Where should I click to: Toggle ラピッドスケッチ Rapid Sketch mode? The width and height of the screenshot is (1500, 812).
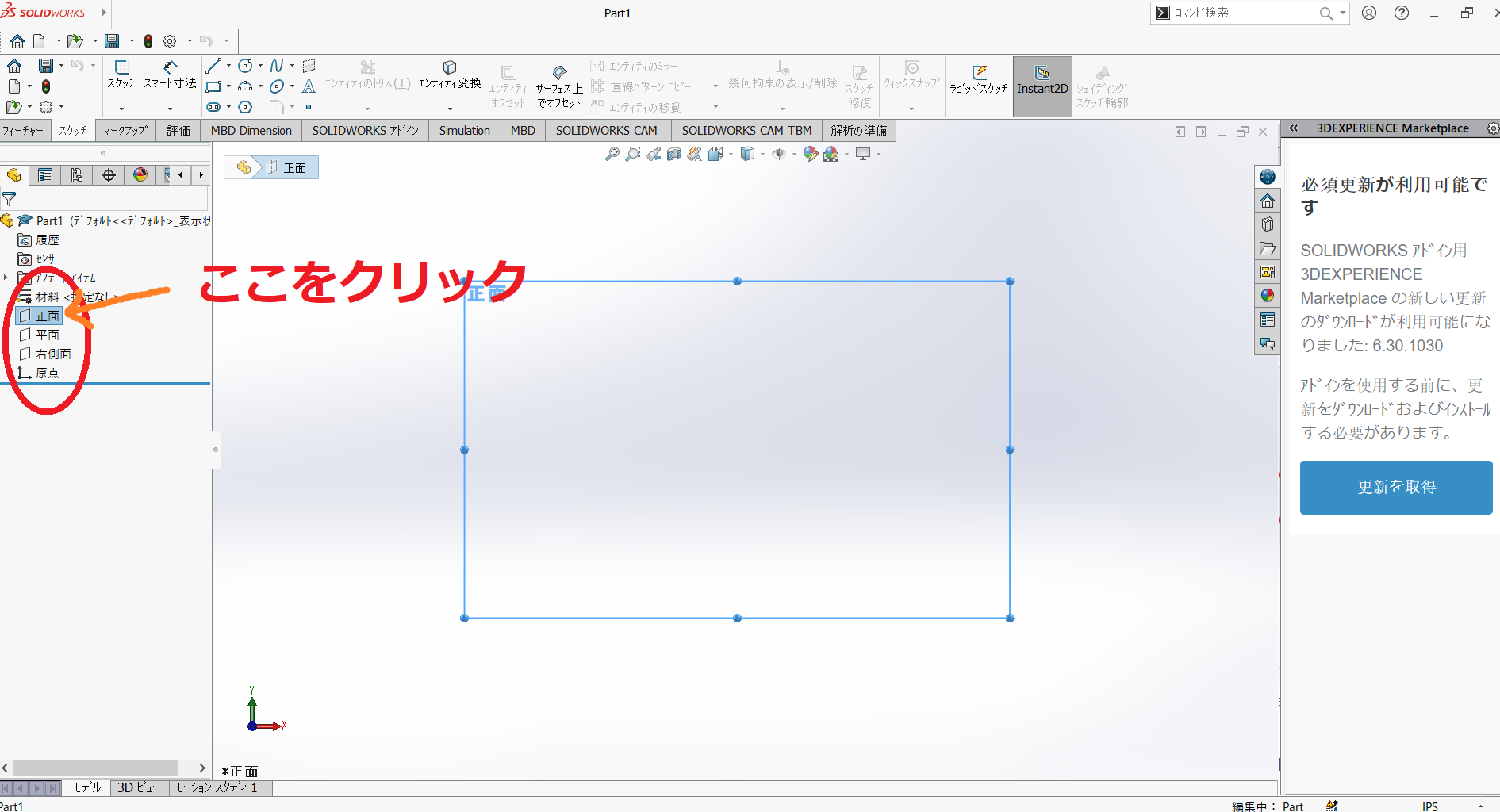979,80
